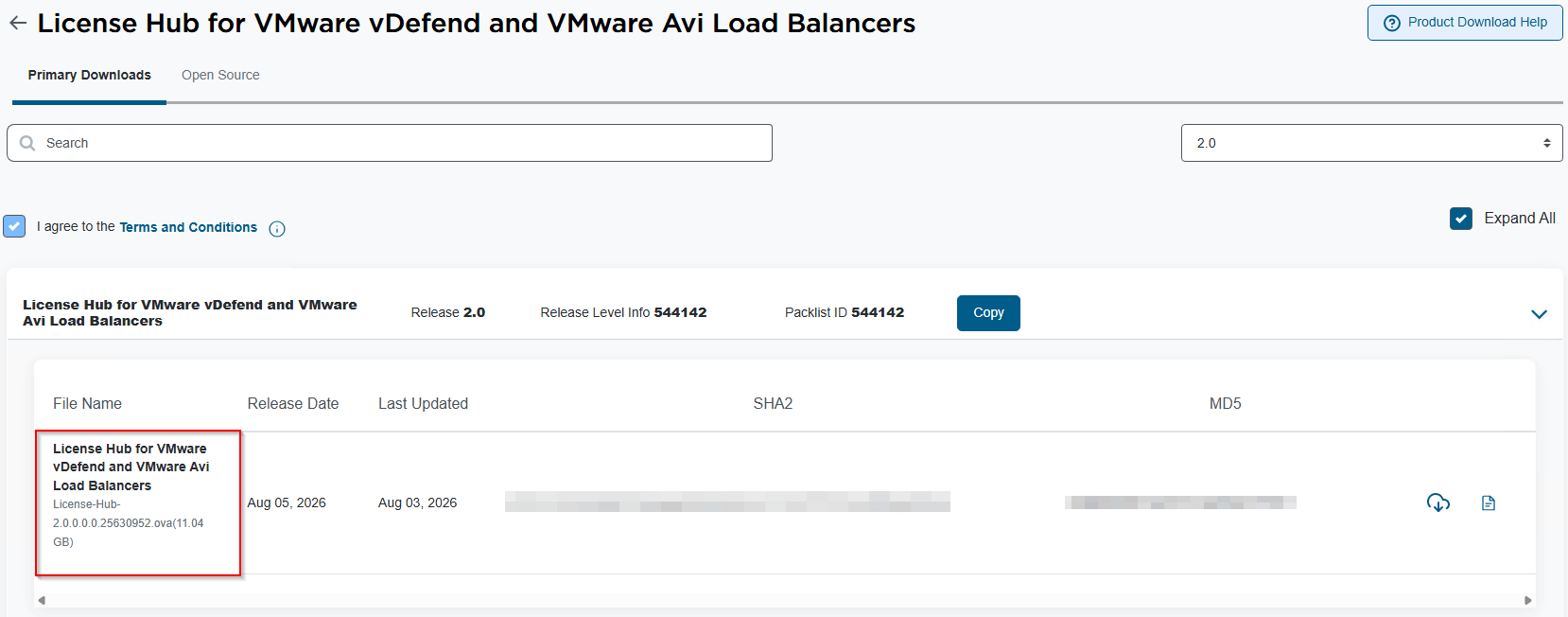The image size is (1568, 617).
Task: Toggle the terms agreement checkbox
Action: (x=14, y=226)
